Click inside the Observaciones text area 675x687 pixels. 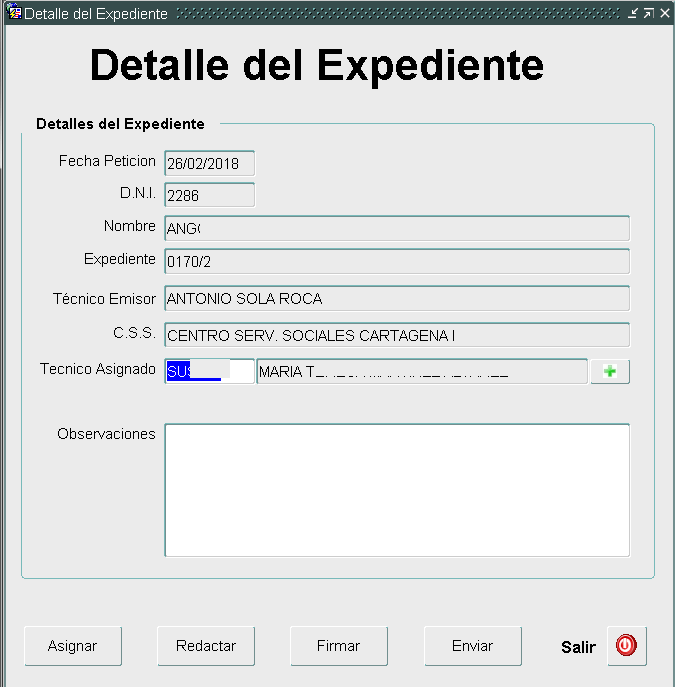pos(396,490)
